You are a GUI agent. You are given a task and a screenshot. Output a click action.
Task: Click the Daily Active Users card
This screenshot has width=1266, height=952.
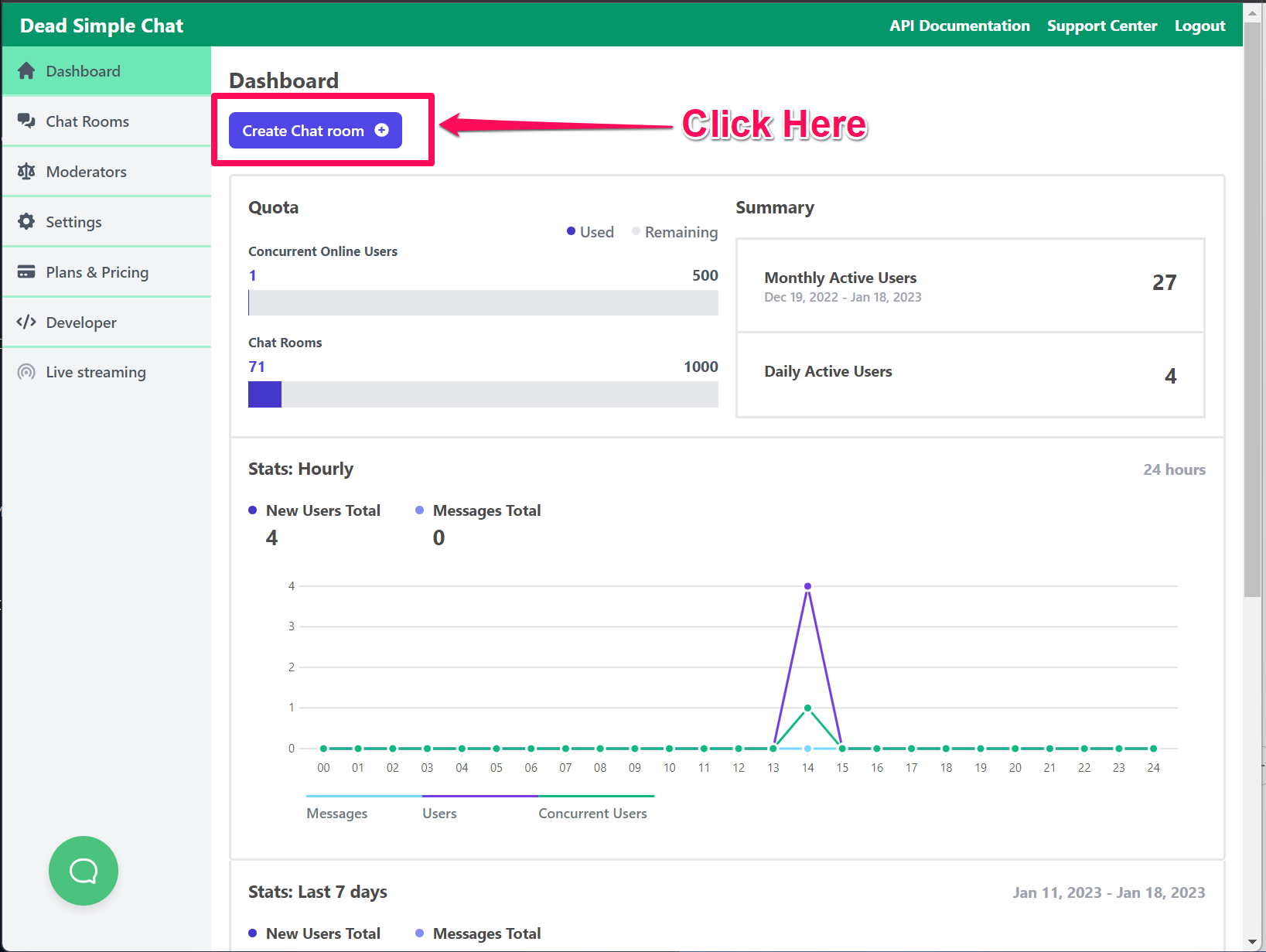click(x=971, y=375)
